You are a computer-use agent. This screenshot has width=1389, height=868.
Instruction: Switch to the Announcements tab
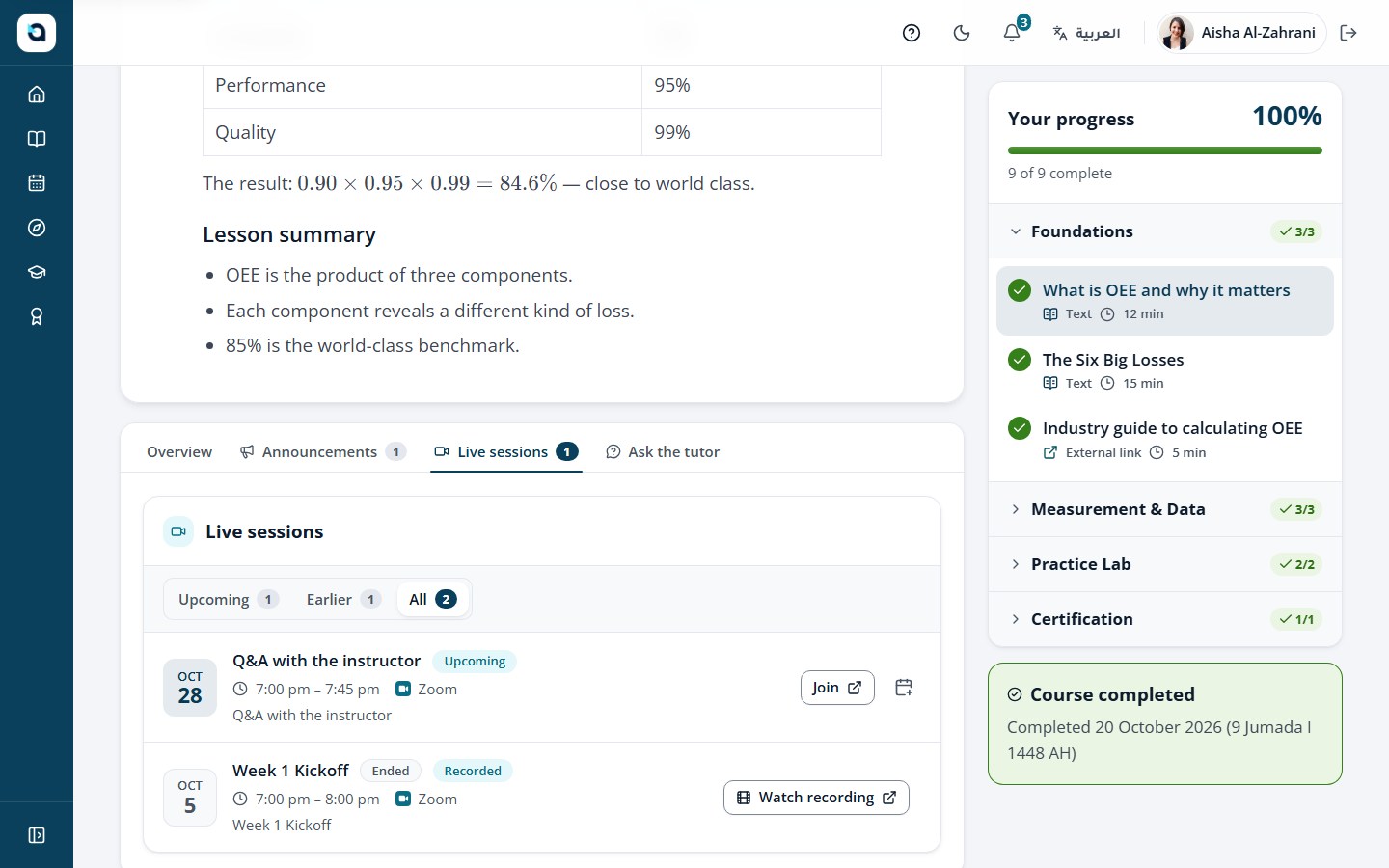click(323, 451)
